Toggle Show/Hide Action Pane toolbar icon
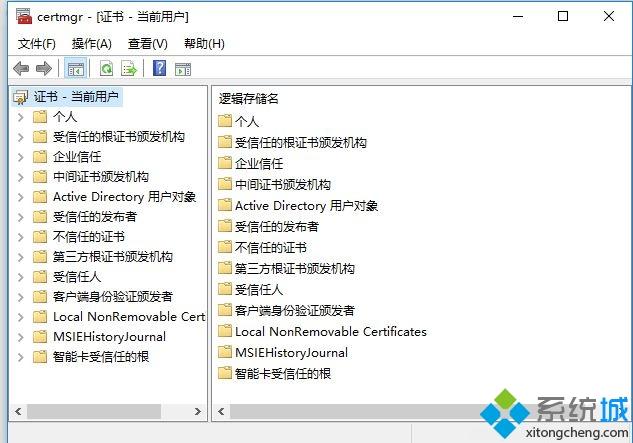Screen dimensions: 633x443 click(183, 69)
